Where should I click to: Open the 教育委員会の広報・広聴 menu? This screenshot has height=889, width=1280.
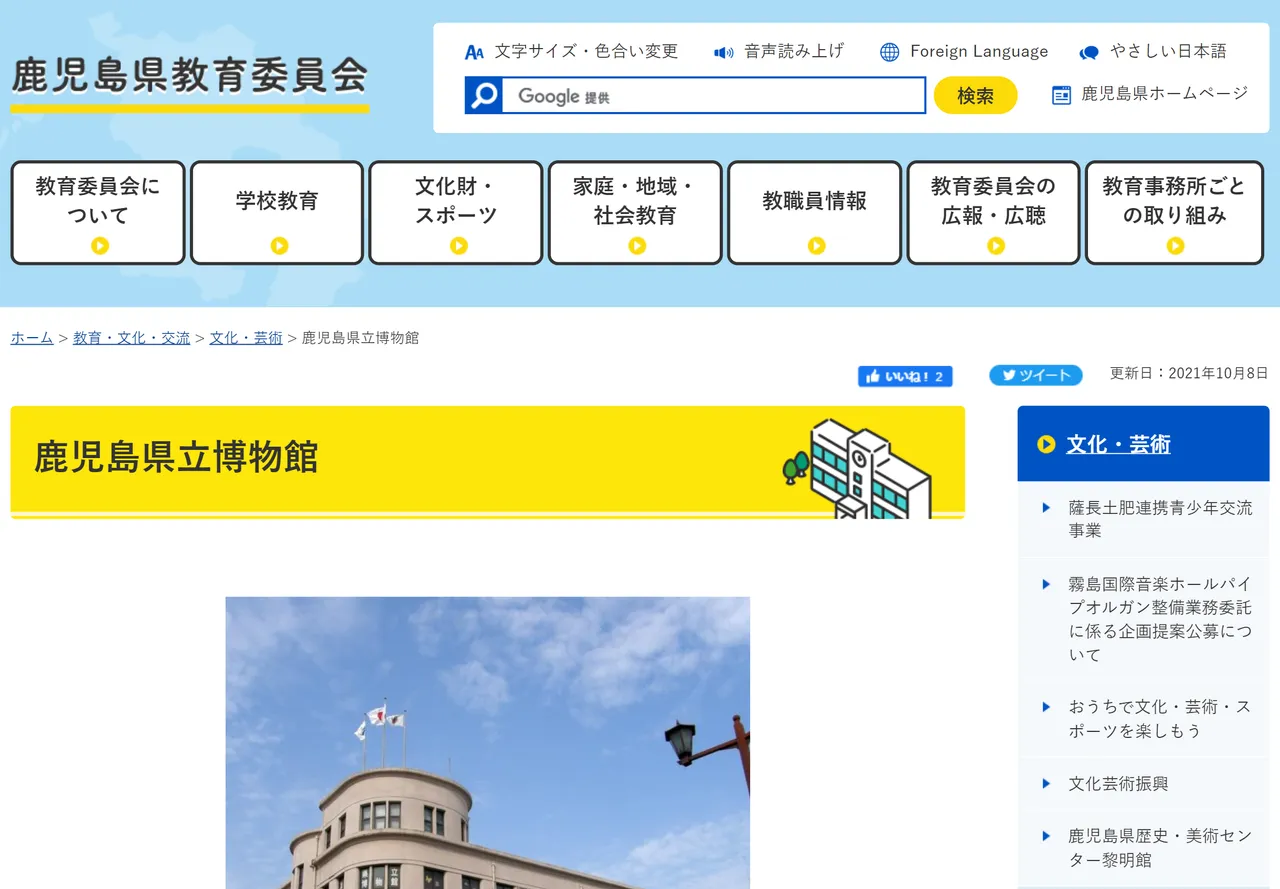994,213
